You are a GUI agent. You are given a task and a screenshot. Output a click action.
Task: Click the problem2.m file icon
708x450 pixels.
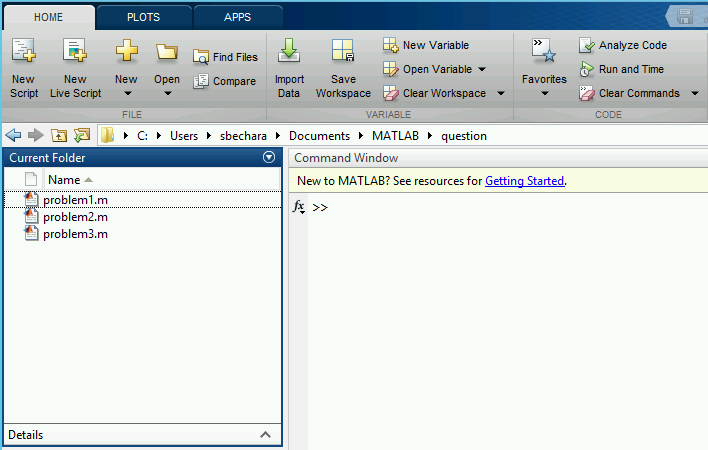pyautogui.click(x=31, y=217)
